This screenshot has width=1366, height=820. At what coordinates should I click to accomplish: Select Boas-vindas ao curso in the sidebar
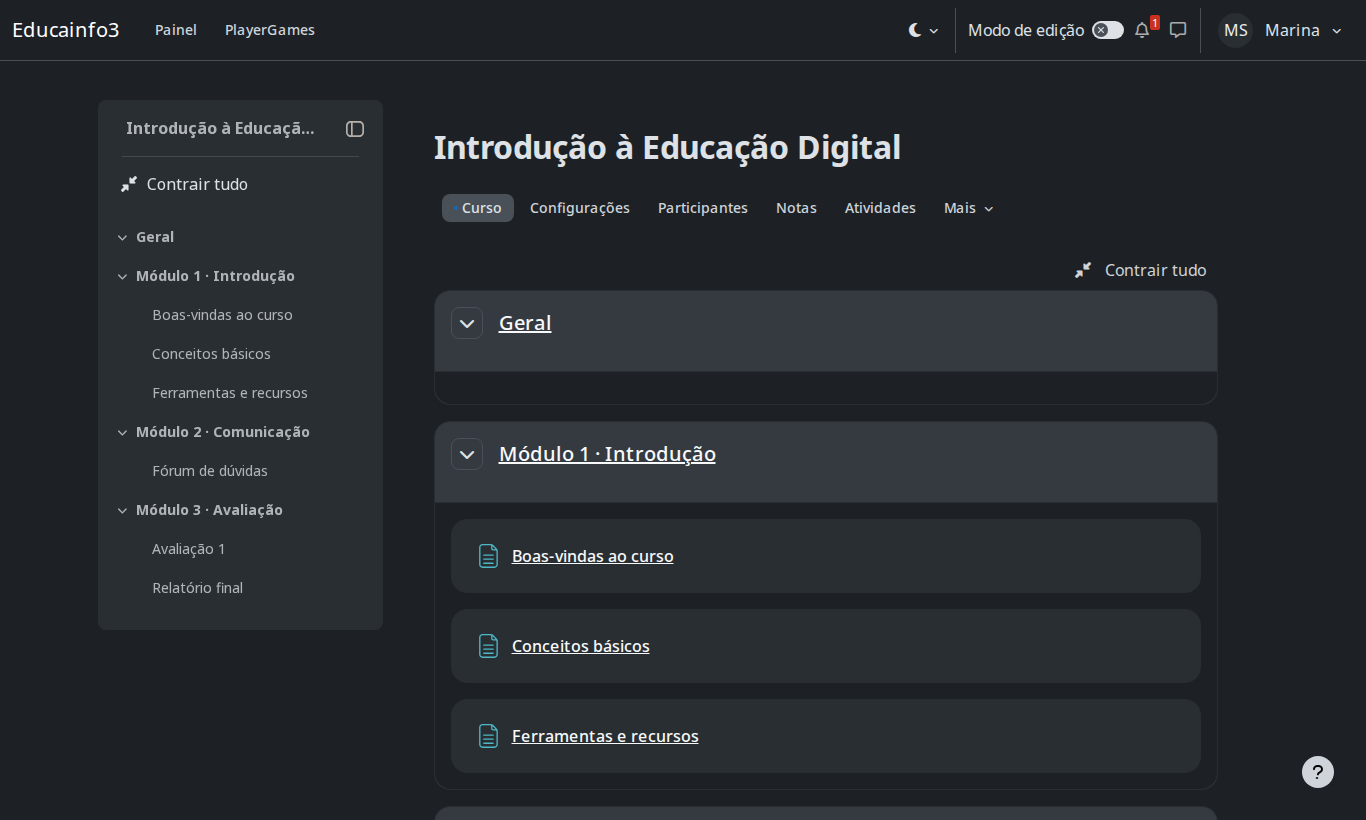coord(222,315)
